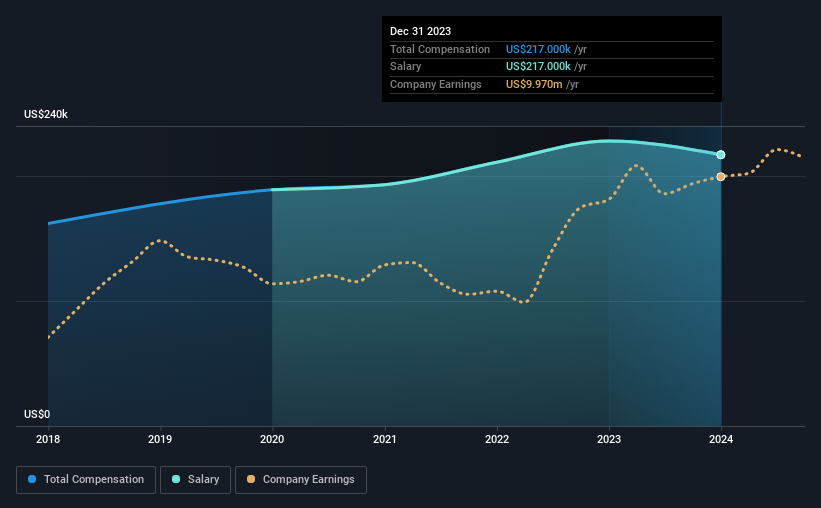Image resolution: width=821 pixels, height=508 pixels.
Task: Click the US$0 y-axis label
Action: pos(37,414)
